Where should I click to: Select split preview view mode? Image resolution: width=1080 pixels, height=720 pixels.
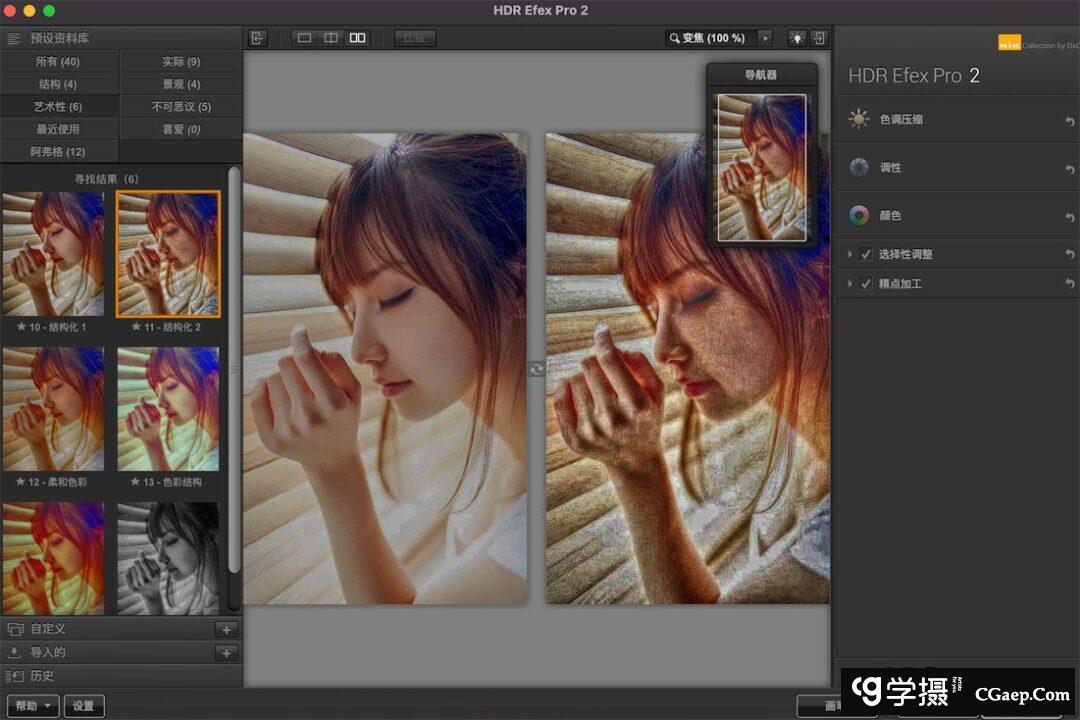click(331, 38)
